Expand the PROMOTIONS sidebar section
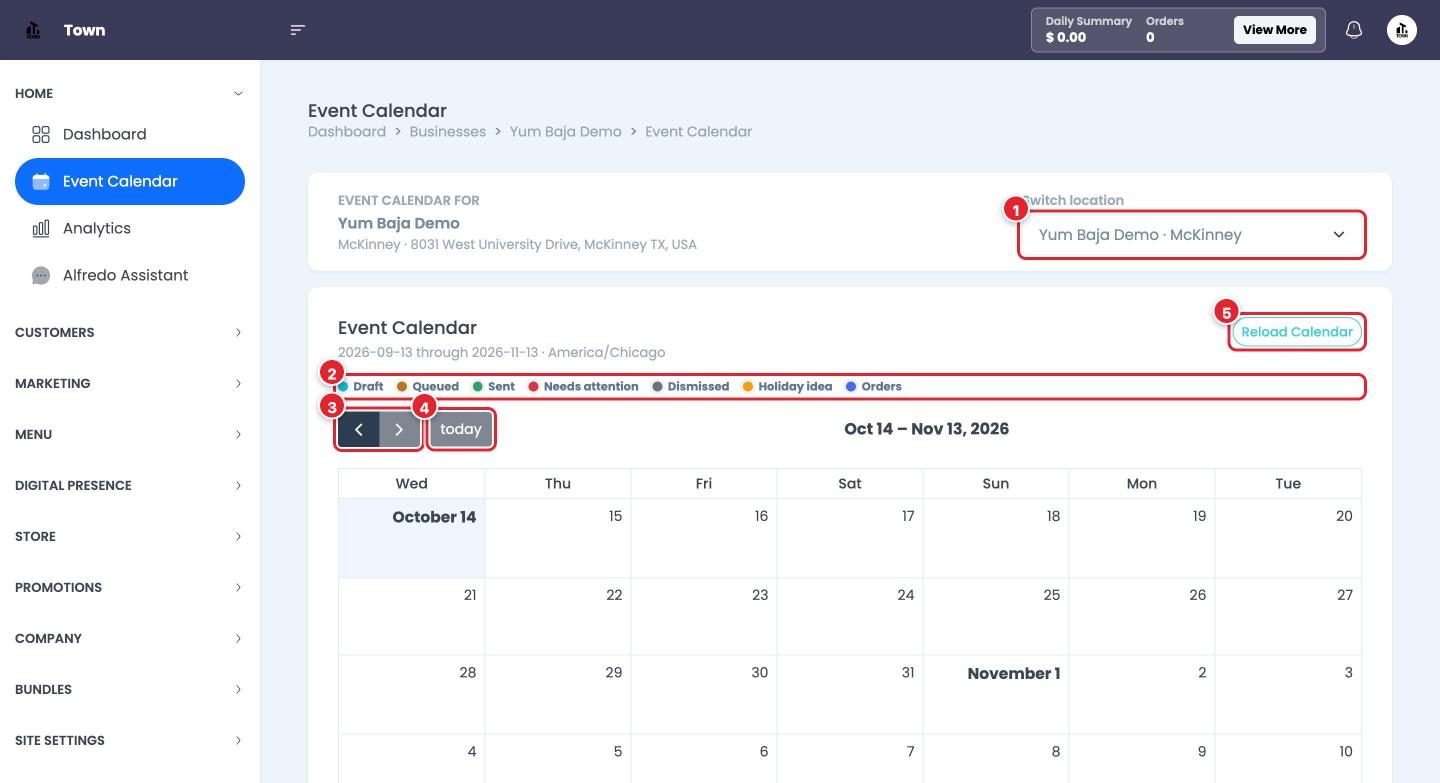1440x783 pixels. click(130, 587)
